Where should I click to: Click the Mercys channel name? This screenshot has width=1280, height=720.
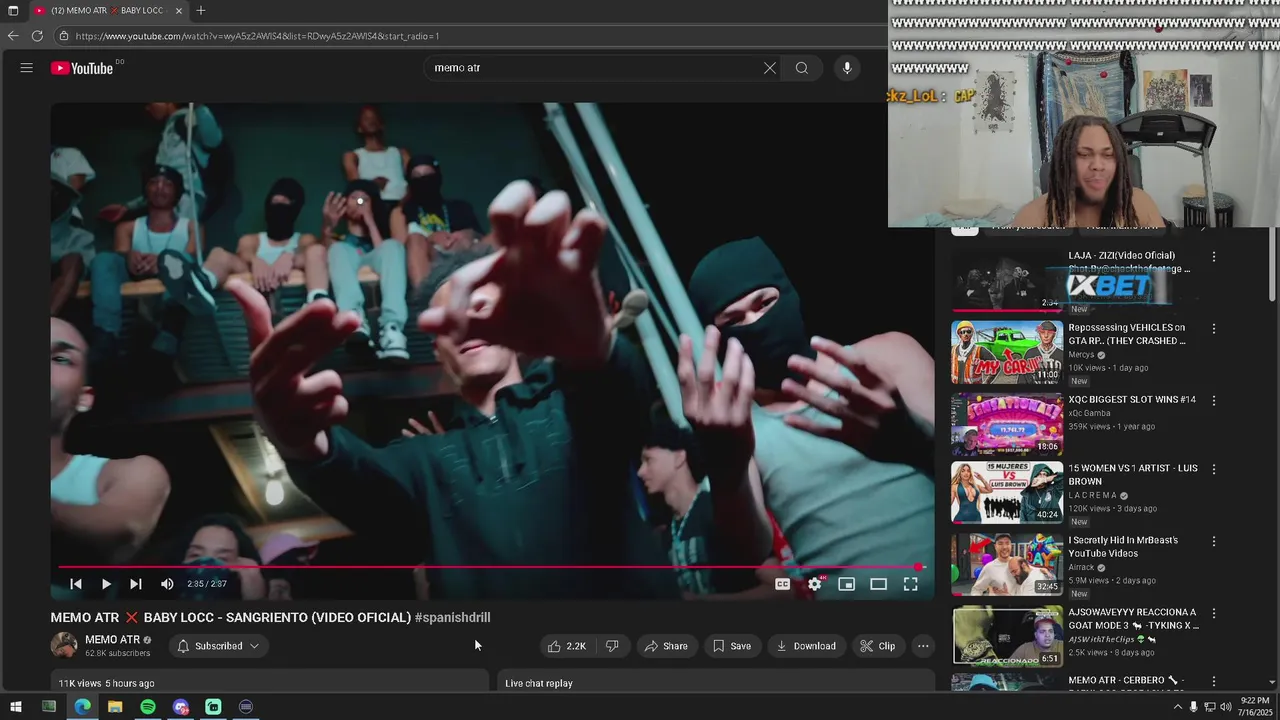(x=1081, y=355)
